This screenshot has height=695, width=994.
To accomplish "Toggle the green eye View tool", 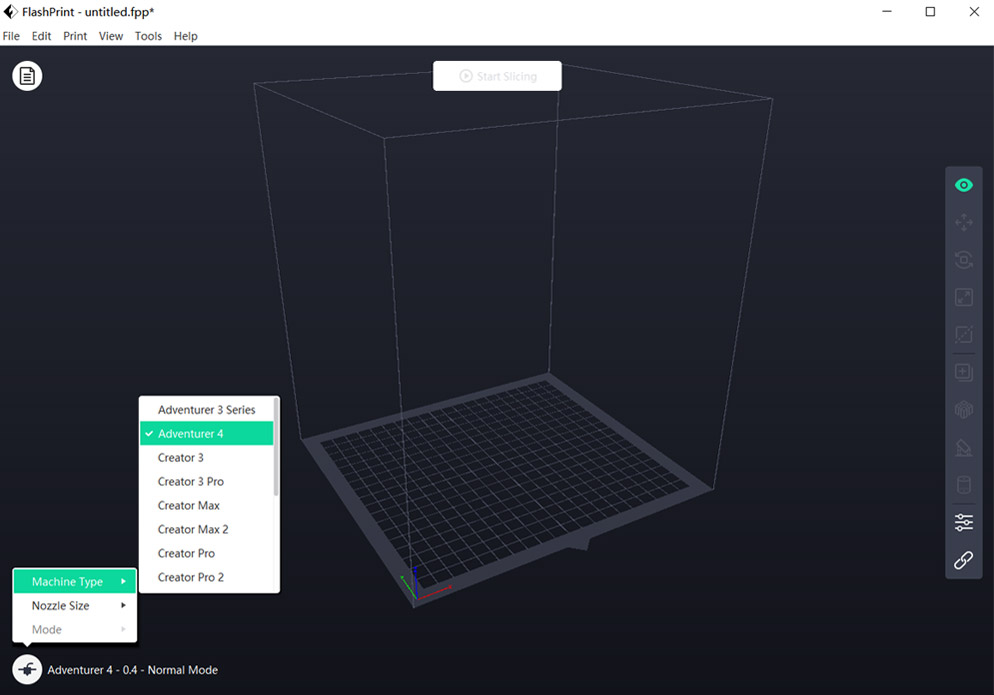I will (x=964, y=185).
